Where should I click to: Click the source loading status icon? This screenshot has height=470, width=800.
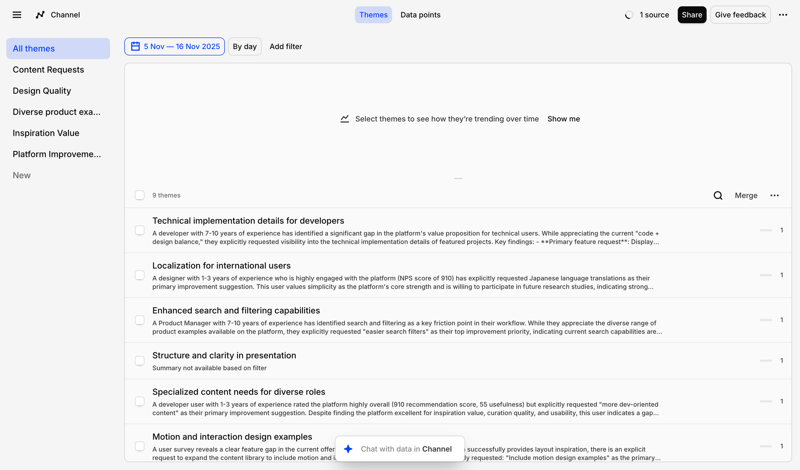pyautogui.click(x=628, y=15)
